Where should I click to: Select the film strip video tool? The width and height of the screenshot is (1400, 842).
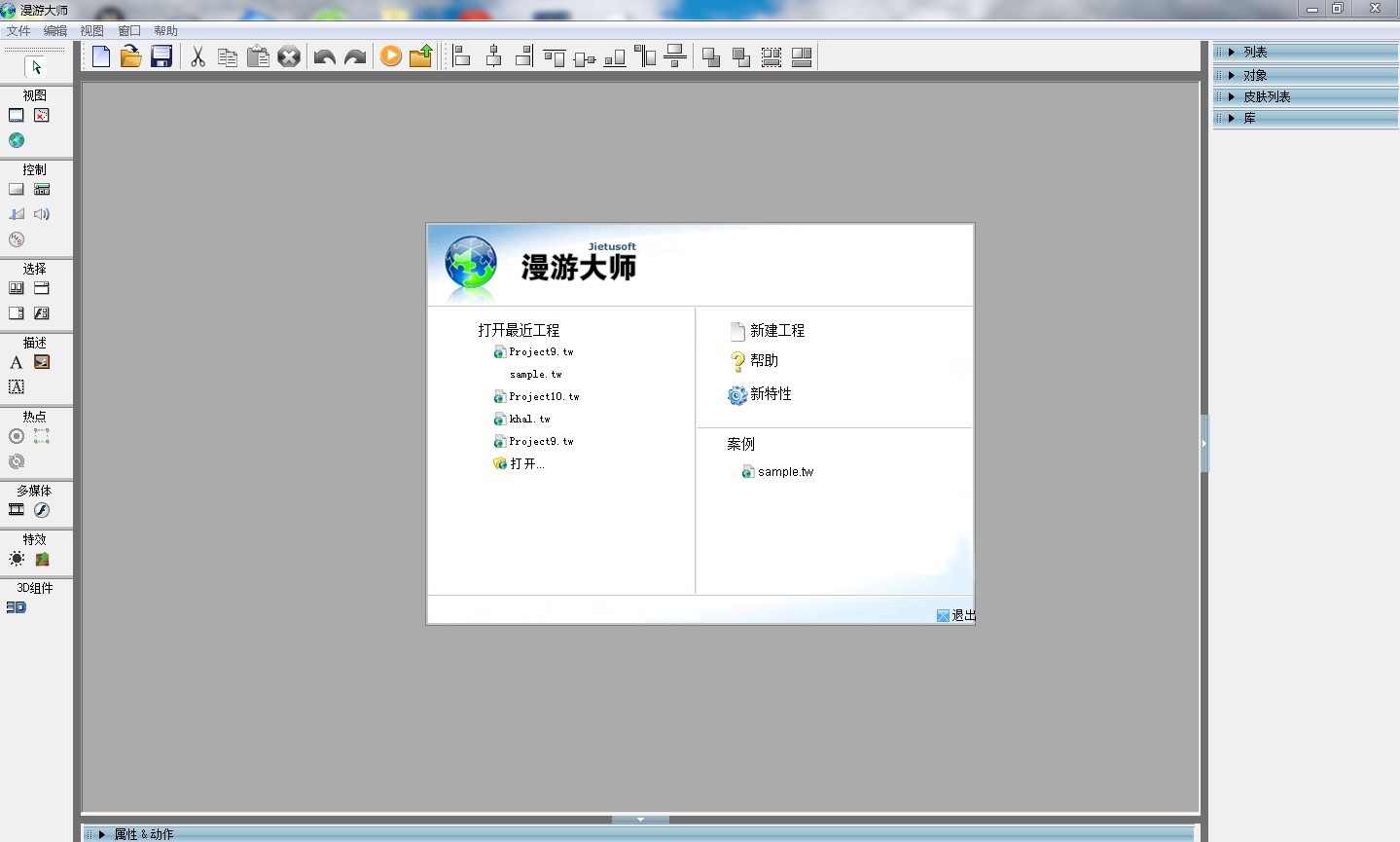point(17,510)
